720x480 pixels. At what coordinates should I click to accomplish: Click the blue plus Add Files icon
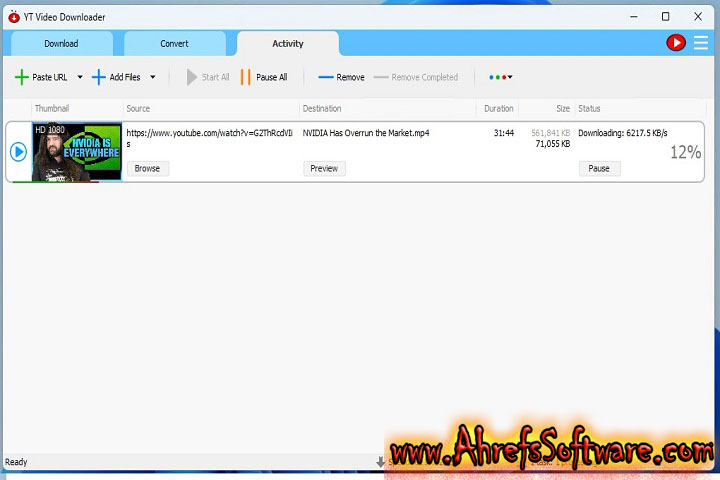click(x=98, y=77)
